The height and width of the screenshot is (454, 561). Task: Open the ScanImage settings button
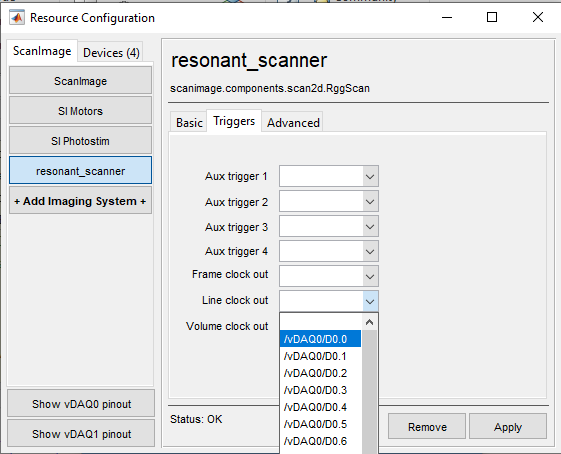[x=81, y=81]
